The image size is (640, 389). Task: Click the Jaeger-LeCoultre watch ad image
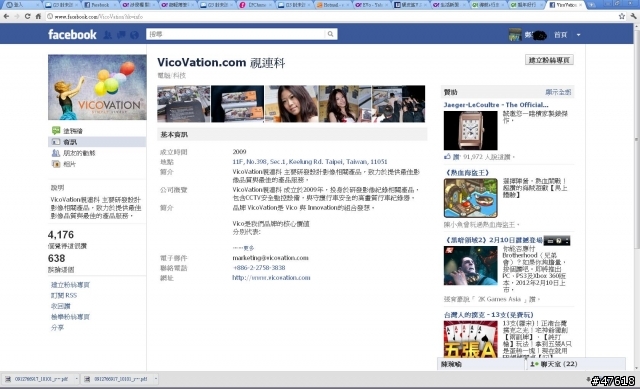(x=471, y=131)
